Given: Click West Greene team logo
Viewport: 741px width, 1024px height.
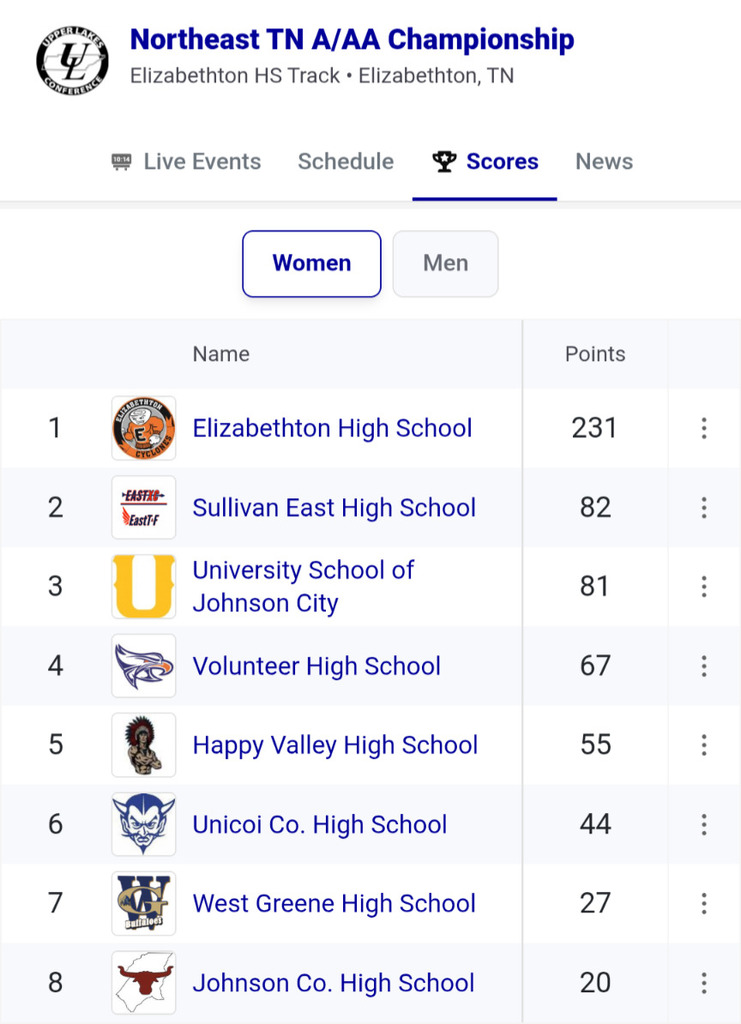Looking at the screenshot, I should [144, 903].
